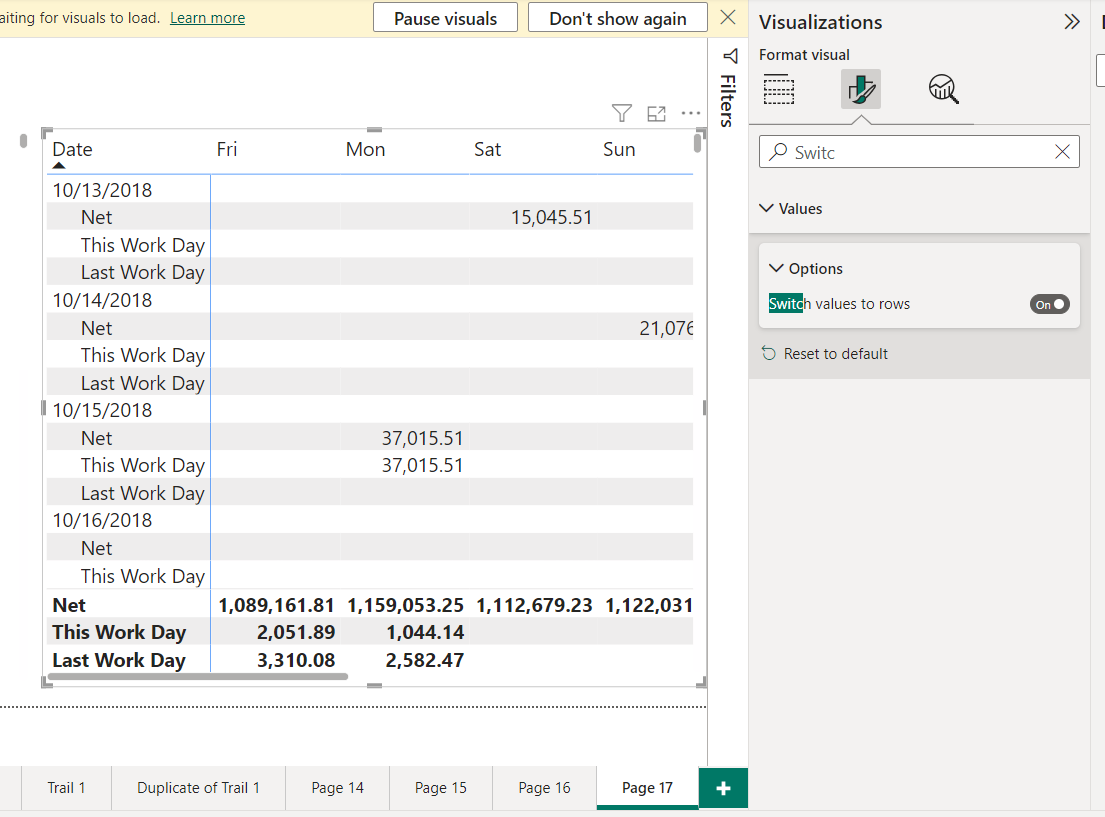Click the matrix vertical scrollbar thumb
The height and width of the screenshot is (817, 1105).
click(697, 143)
